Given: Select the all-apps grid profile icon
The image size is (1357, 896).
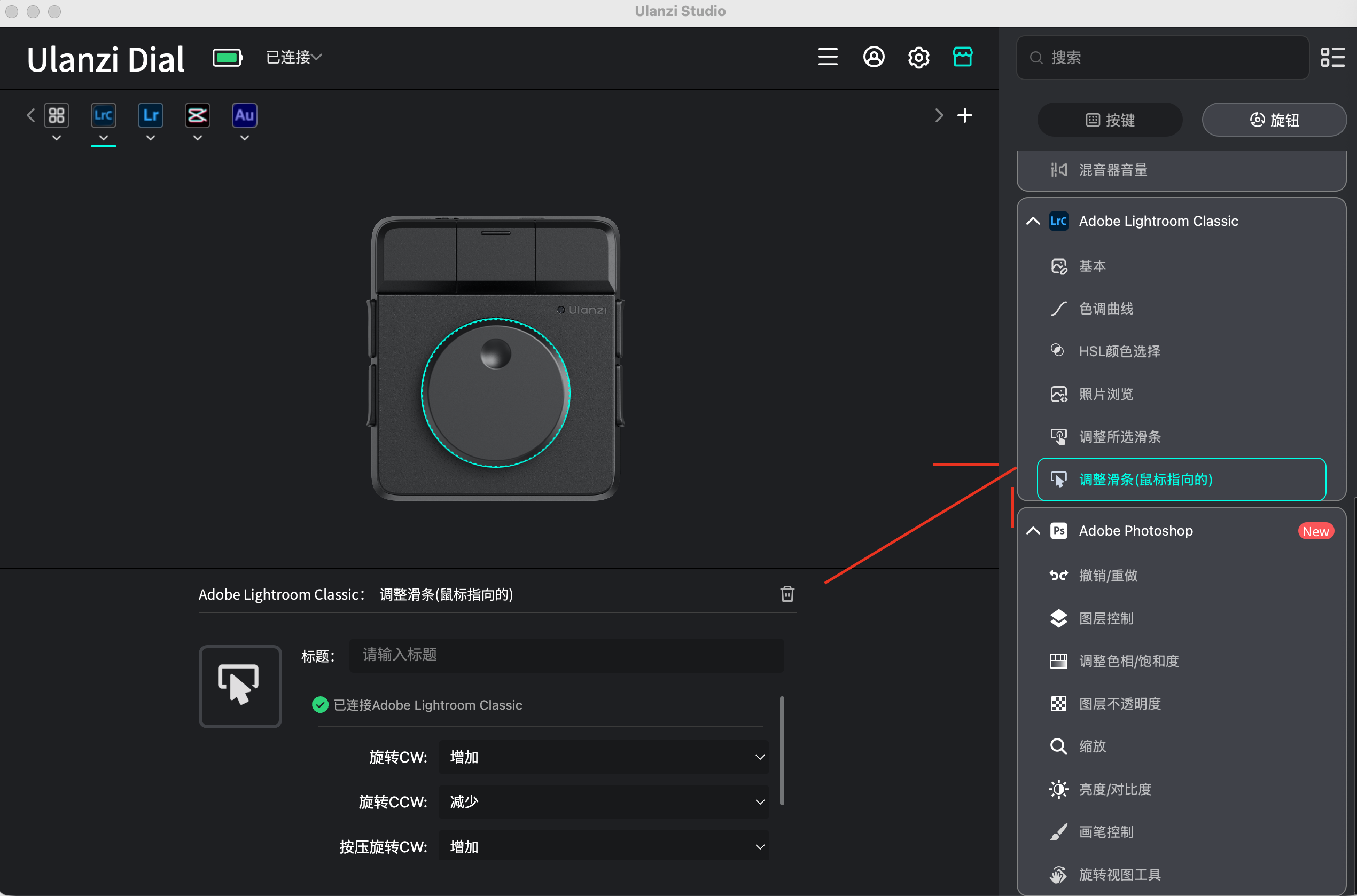Looking at the screenshot, I should point(57,115).
